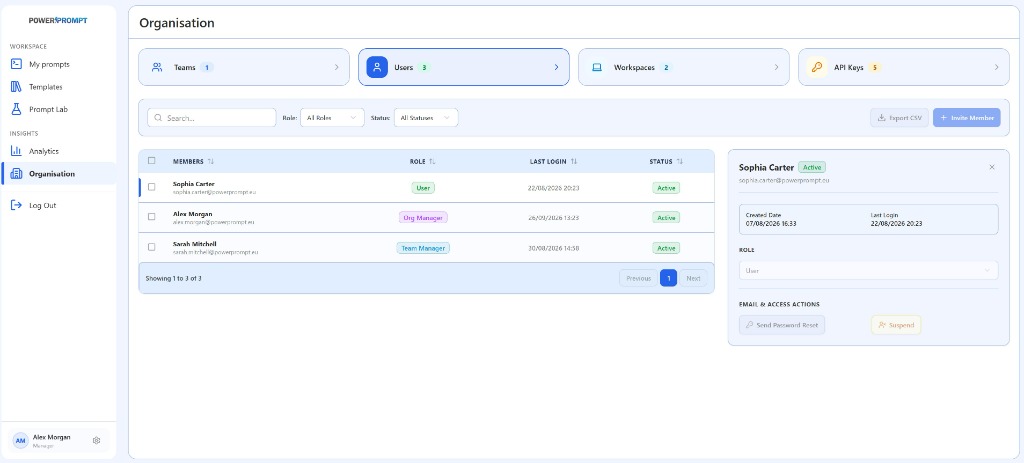Open the Teams tab card

coord(244,67)
